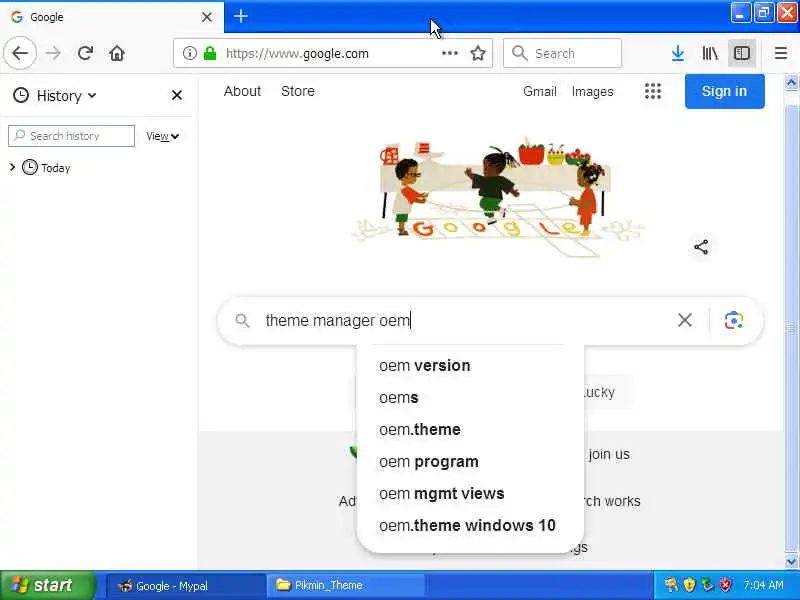The width and height of the screenshot is (800, 600).
Task: Open the hamburger application menu
Action: (781, 53)
